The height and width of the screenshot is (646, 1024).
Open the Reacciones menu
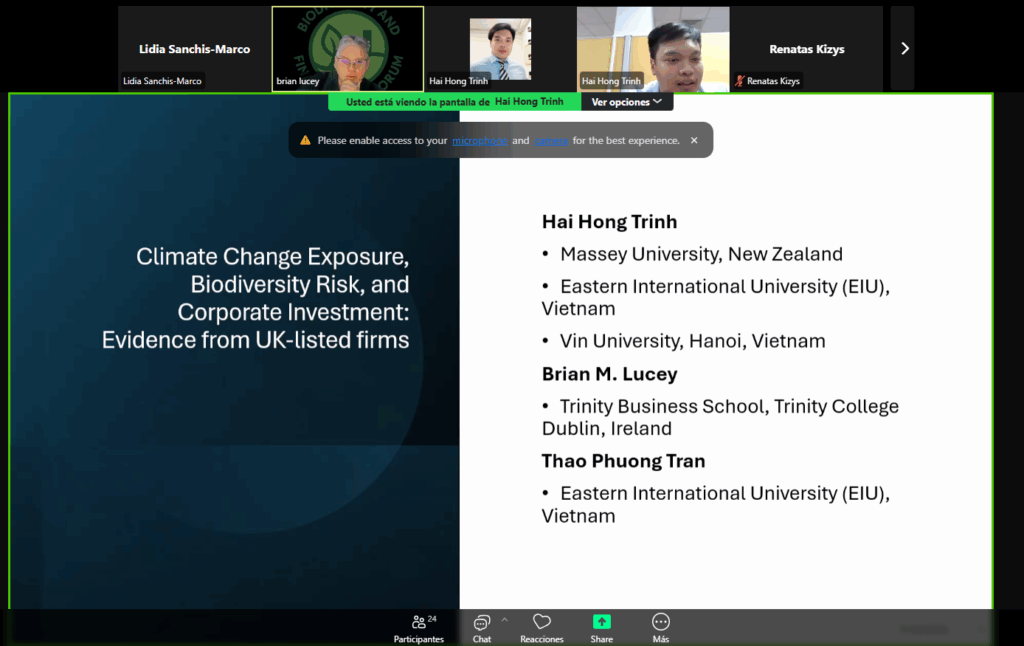[x=541, y=627]
